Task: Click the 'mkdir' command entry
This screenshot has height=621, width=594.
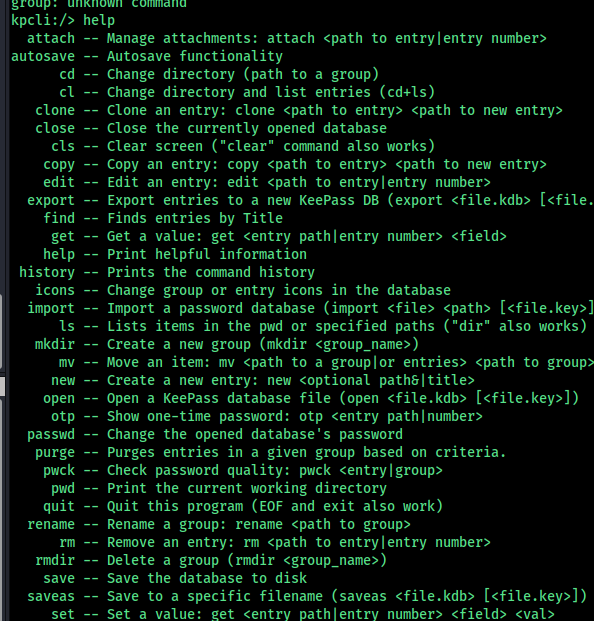Action: [x=55, y=344]
